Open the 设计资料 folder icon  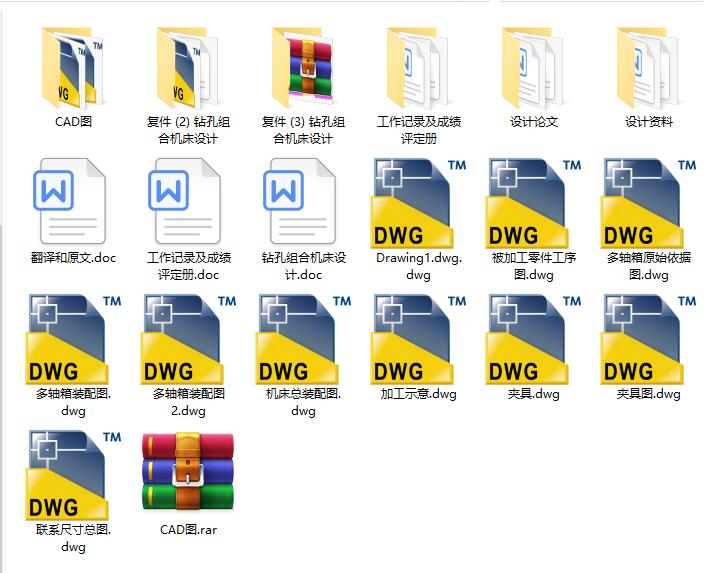[648, 67]
